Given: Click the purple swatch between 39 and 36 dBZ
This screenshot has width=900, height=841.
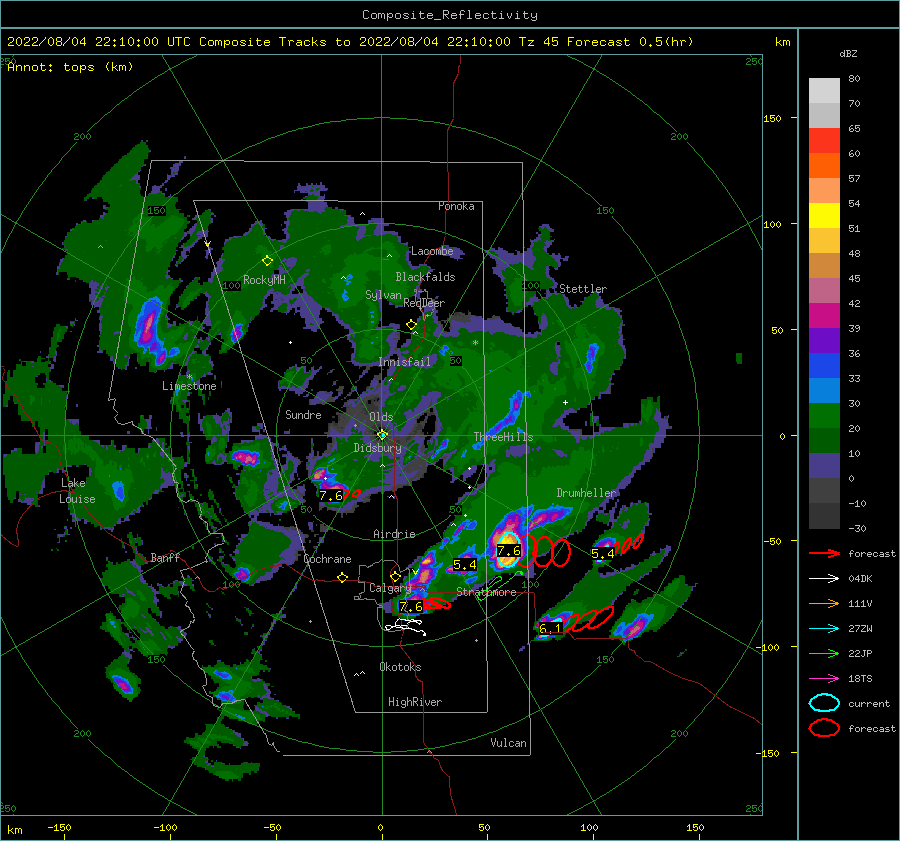Looking at the screenshot, I should click(824, 341).
